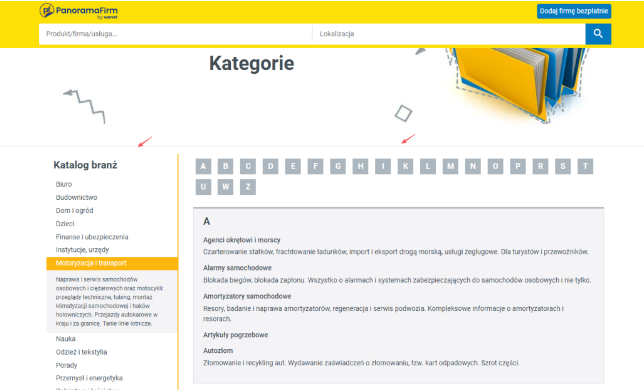
Task: Open the Agenci okrętowi i morscy link
Action: click(242, 240)
